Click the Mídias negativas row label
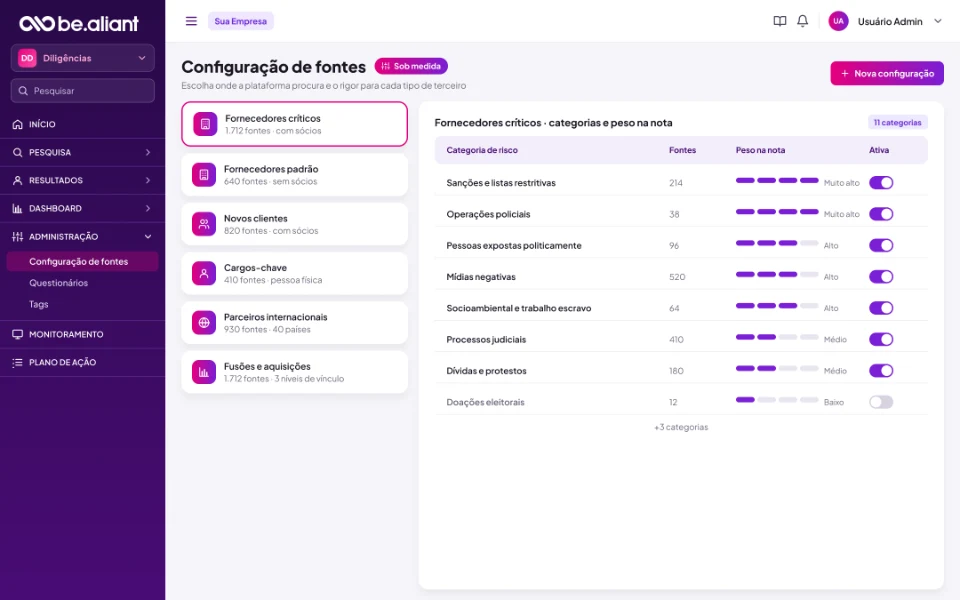The width and height of the screenshot is (960, 600). click(x=481, y=277)
